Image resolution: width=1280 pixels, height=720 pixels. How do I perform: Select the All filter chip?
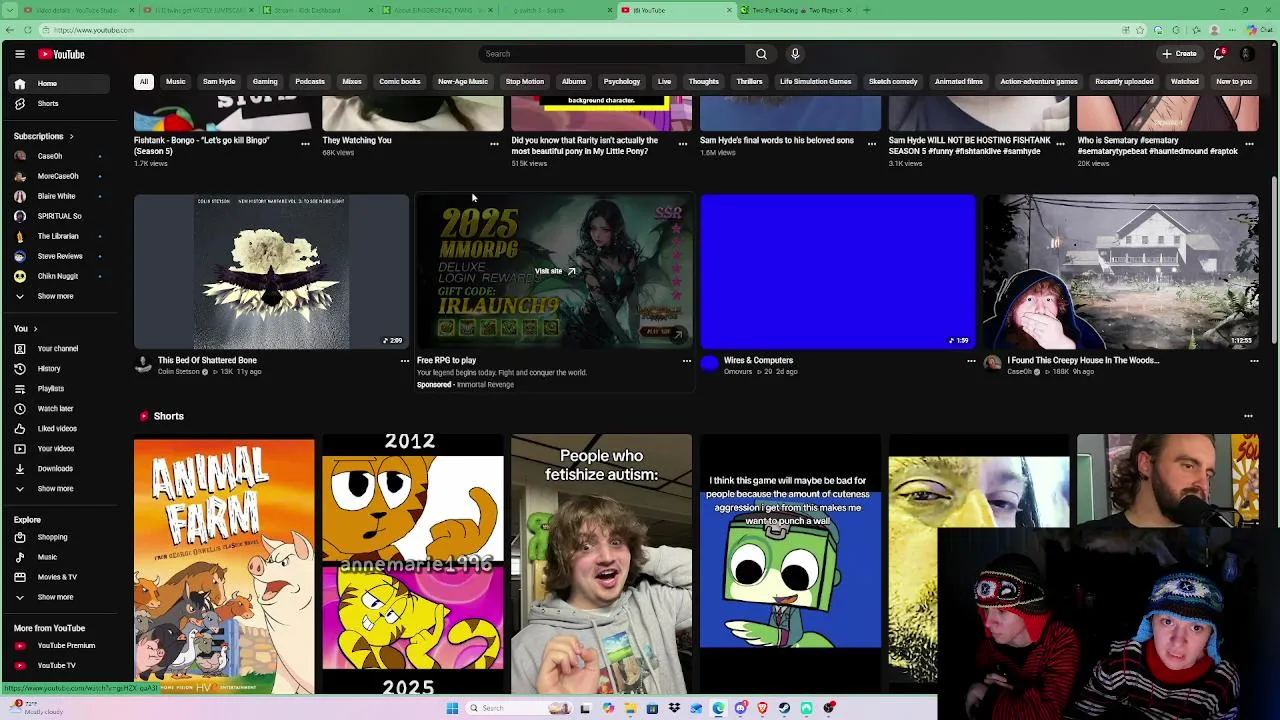[144, 82]
